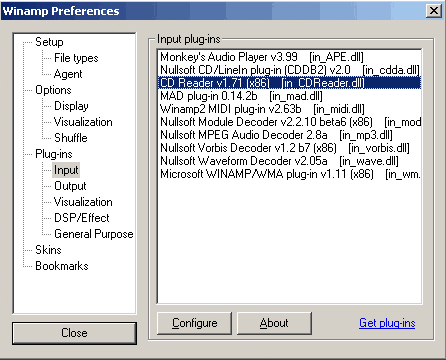
Task: Open Agent preferences
Action: point(68,74)
